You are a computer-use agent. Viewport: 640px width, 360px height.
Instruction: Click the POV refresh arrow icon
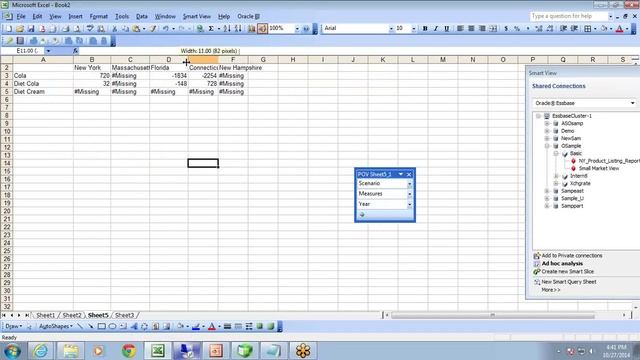click(362, 215)
